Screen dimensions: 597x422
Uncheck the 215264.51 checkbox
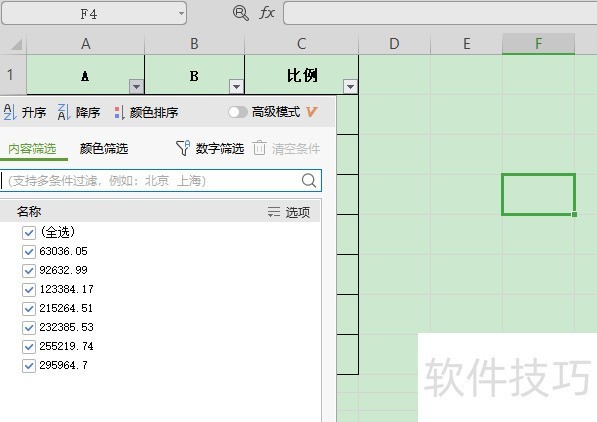click(x=29, y=309)
